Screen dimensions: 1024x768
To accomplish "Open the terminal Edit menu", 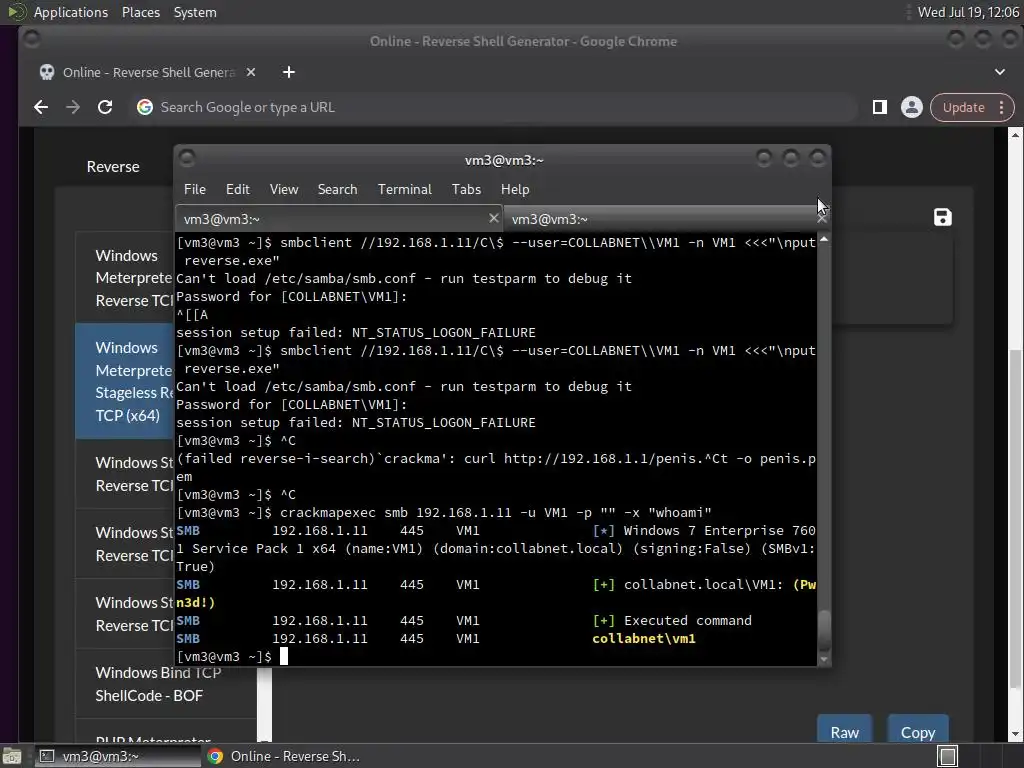I will tap(238, 189).
